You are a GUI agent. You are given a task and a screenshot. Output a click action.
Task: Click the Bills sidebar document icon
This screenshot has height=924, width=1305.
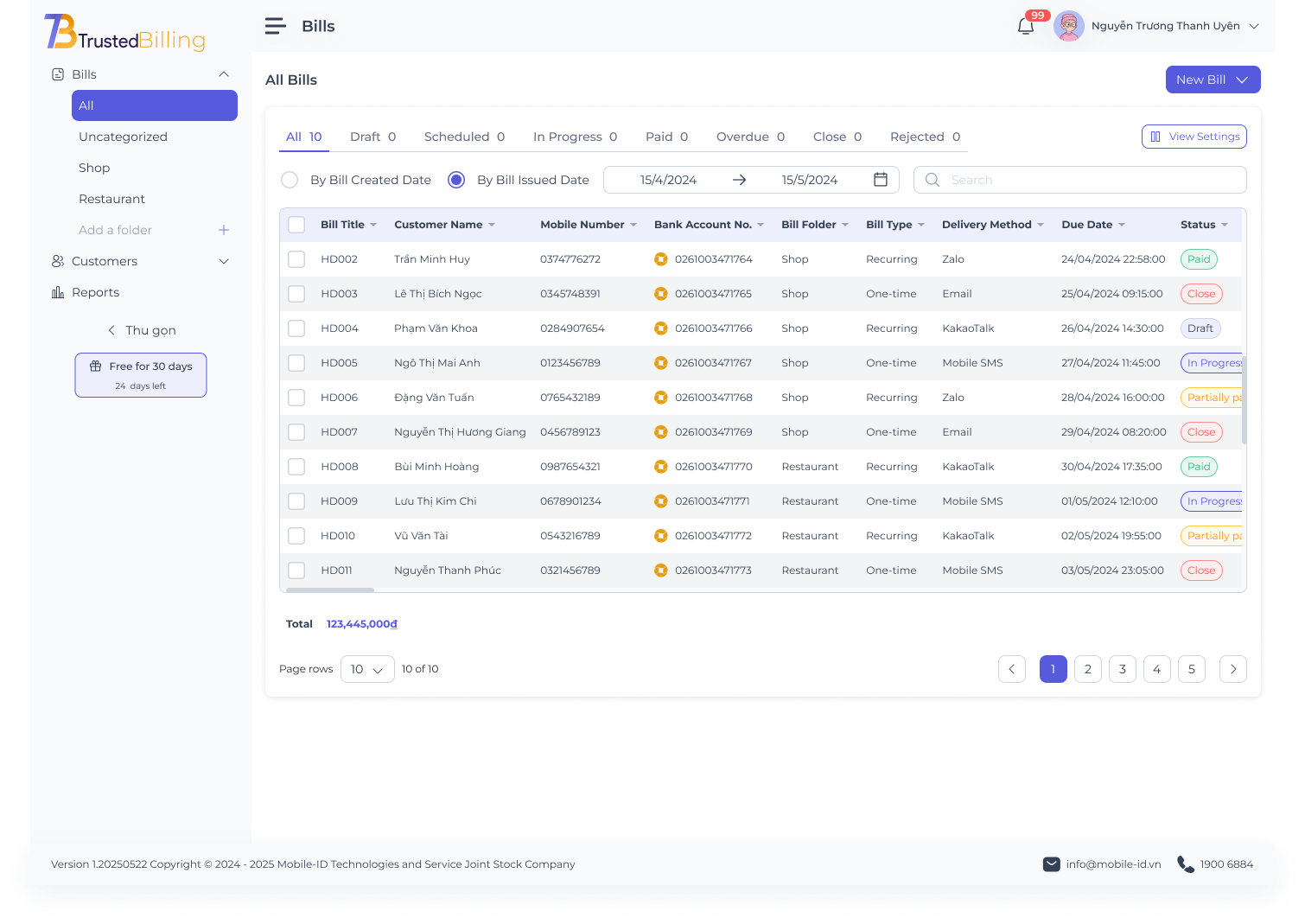(x=58, y=74)
